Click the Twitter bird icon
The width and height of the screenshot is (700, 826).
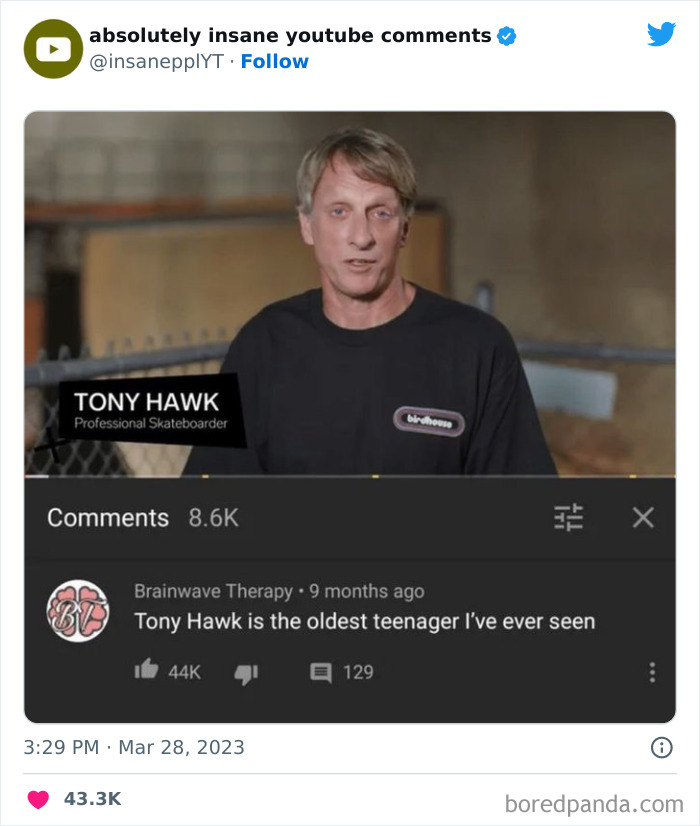tap(662, 34)
